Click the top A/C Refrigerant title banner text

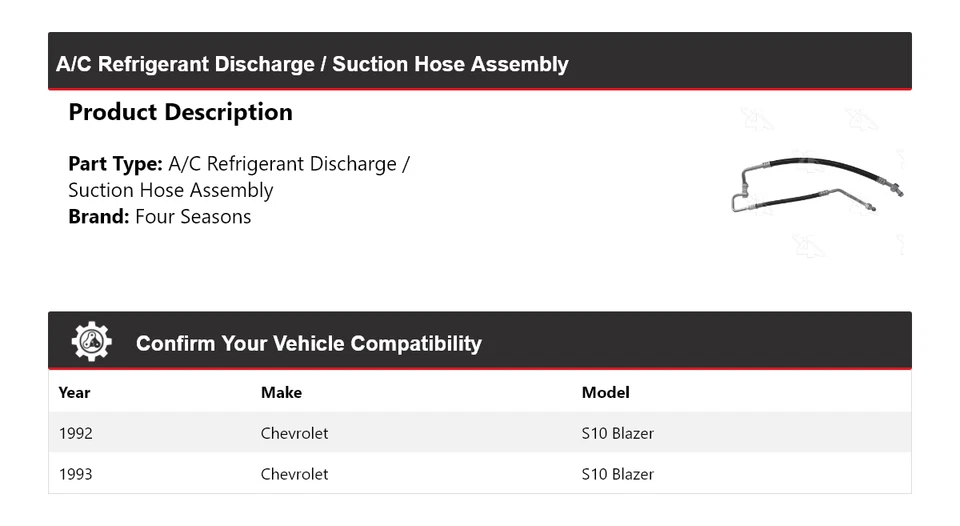point(312,64)
